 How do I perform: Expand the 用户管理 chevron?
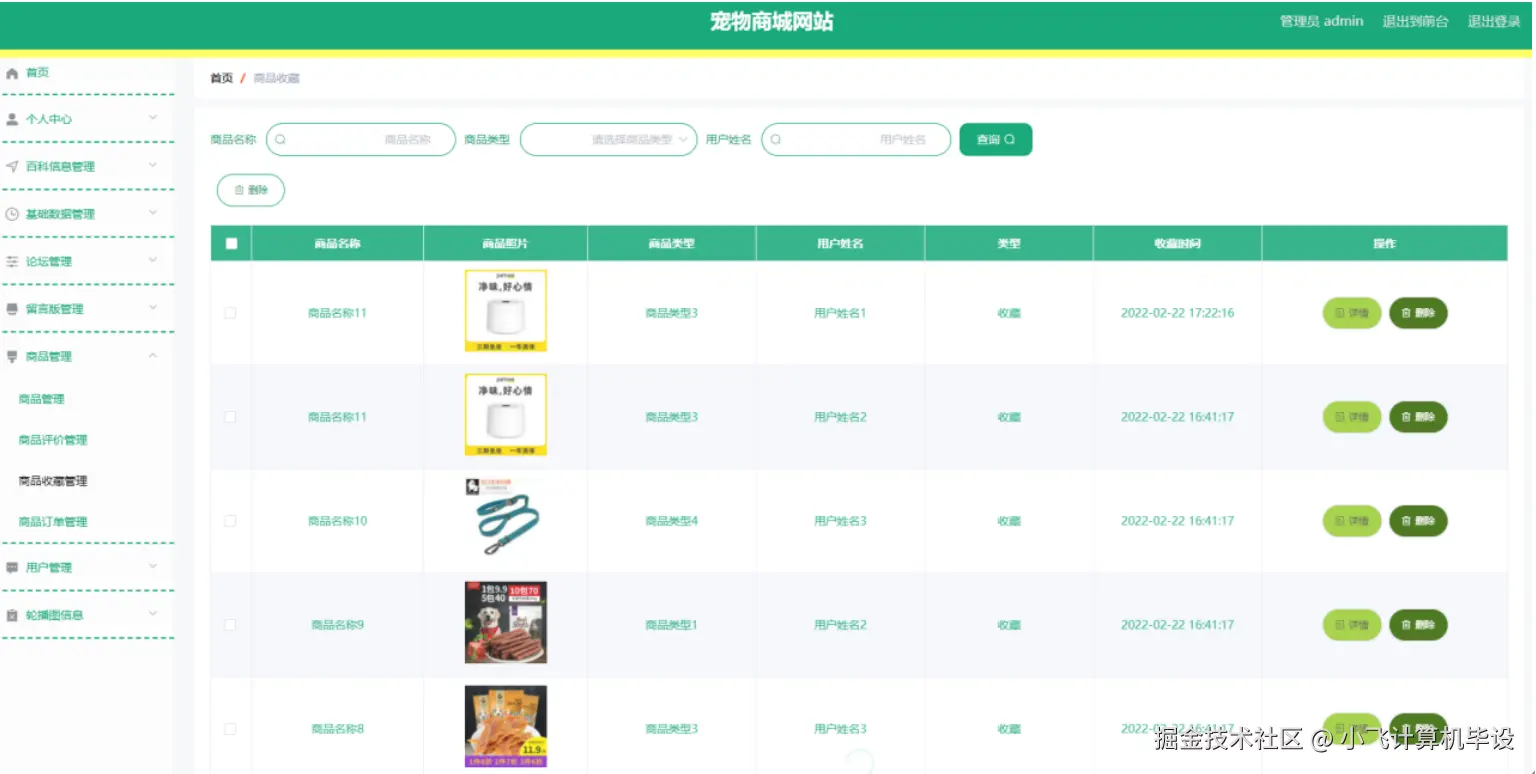[153, 566]
